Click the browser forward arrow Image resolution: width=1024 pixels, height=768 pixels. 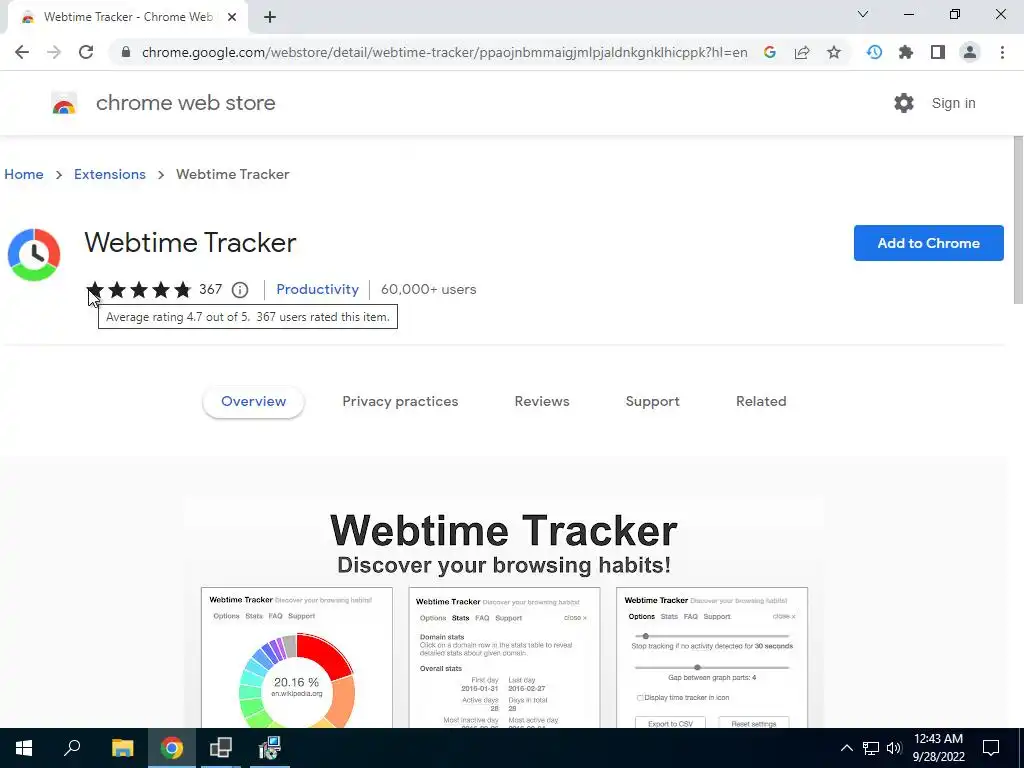click(x=54, y=52)
